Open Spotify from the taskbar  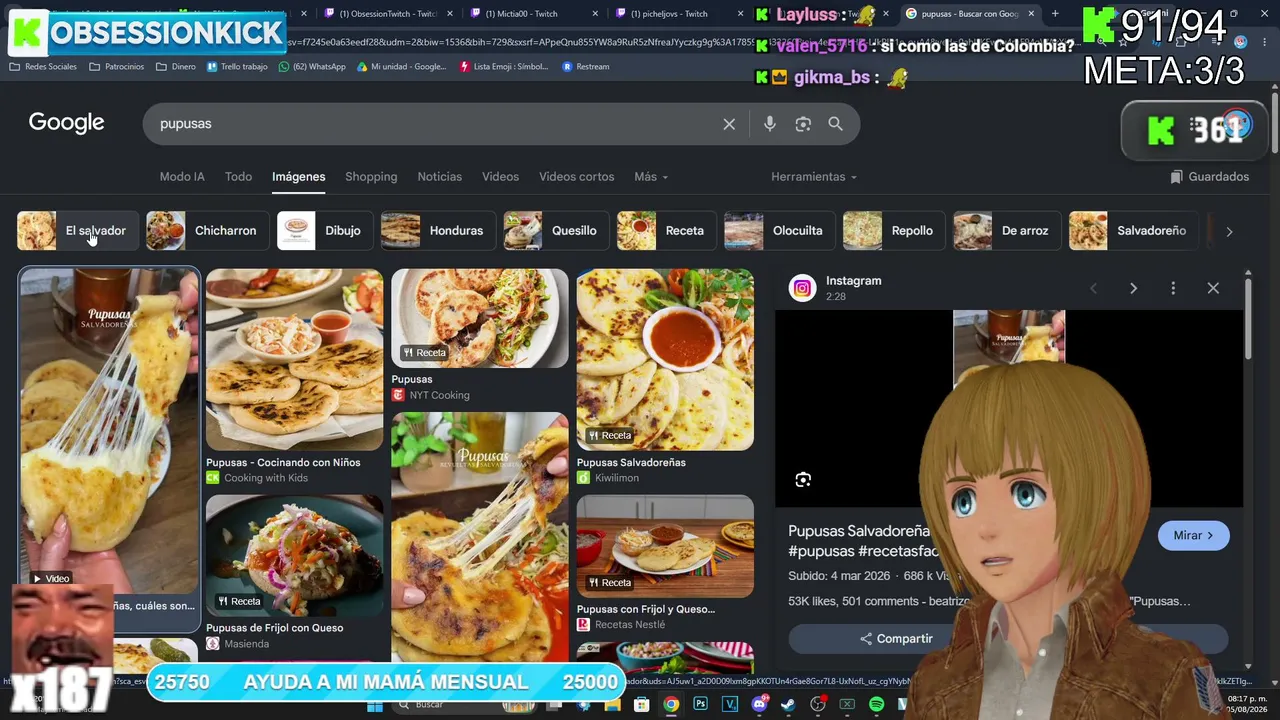pyautogui.click(x=876, y=705)
